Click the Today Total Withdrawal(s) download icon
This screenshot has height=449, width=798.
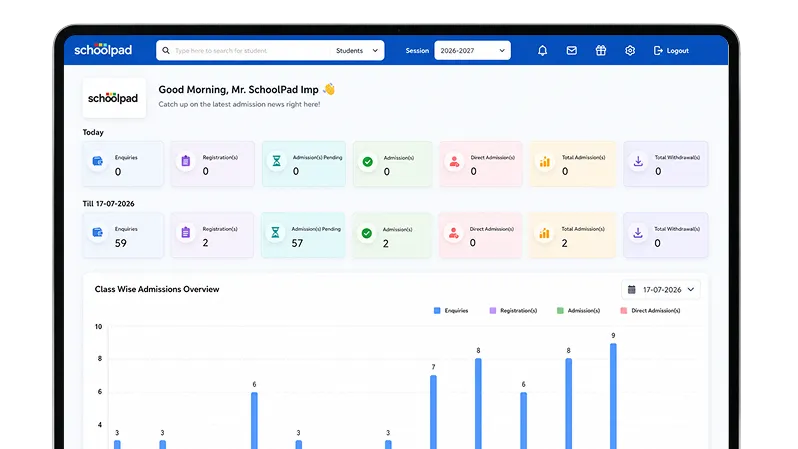pos(638,161)
